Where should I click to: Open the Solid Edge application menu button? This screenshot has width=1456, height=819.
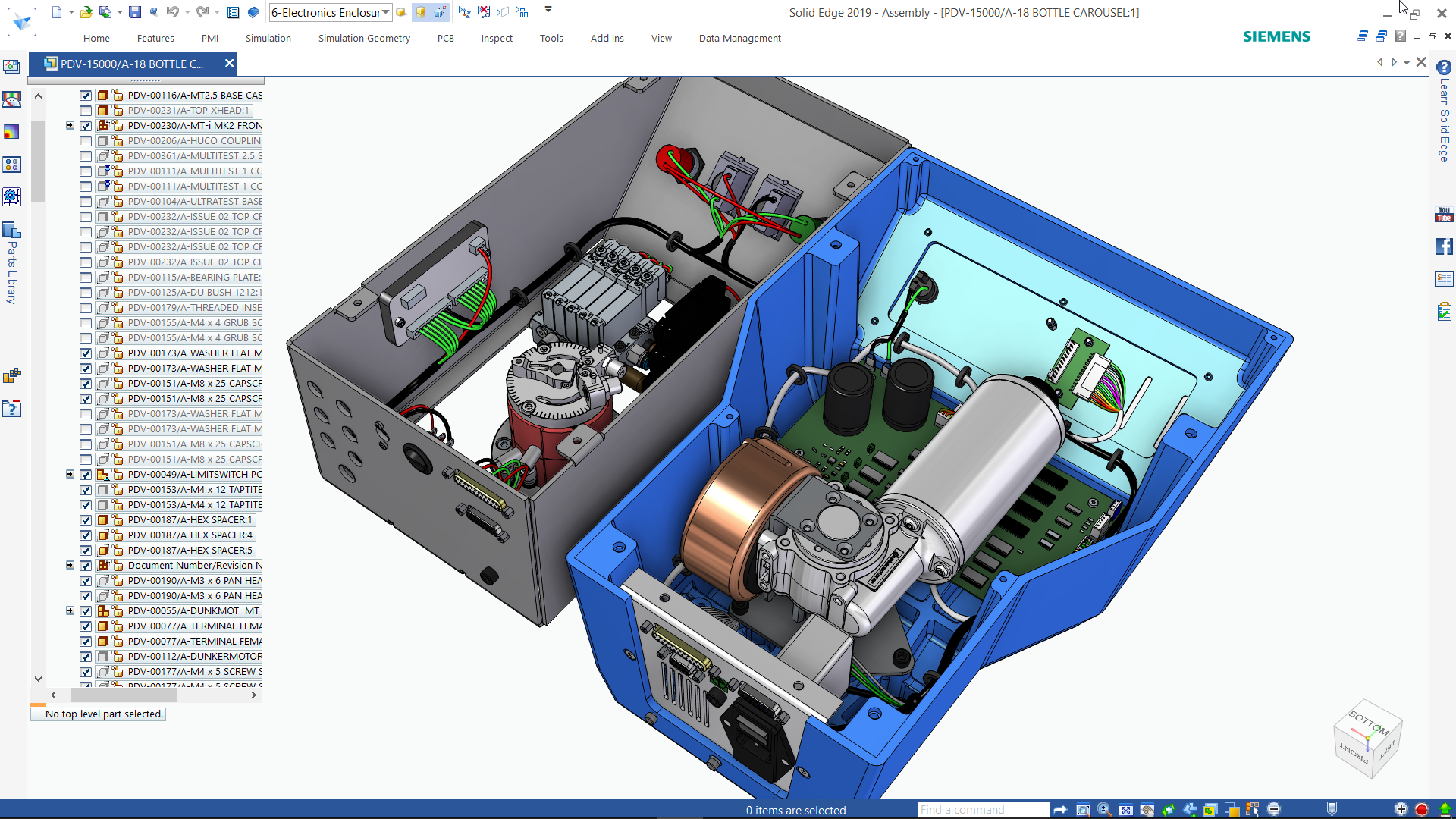21,20
